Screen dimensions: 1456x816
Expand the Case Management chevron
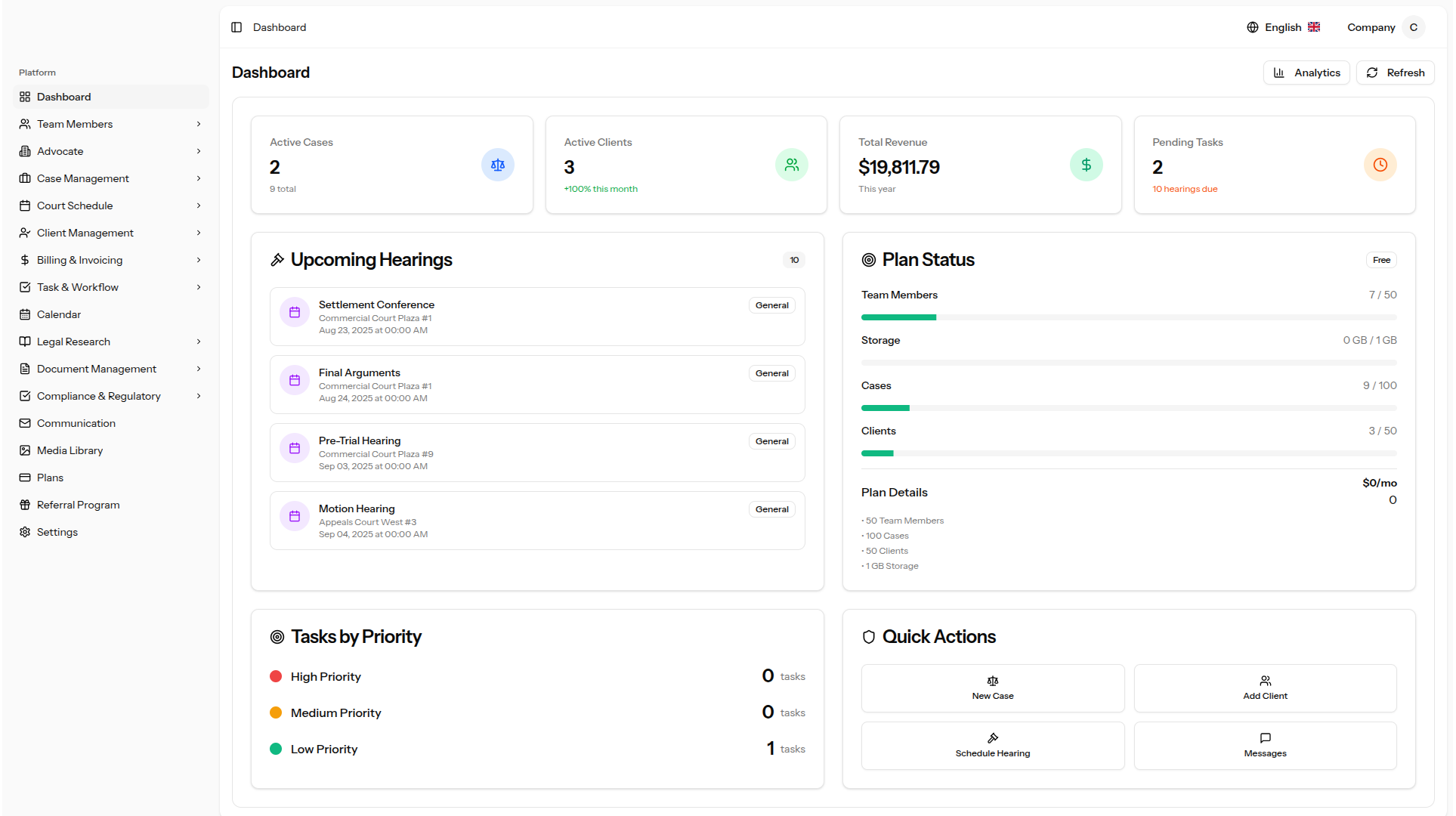(199, 178)
